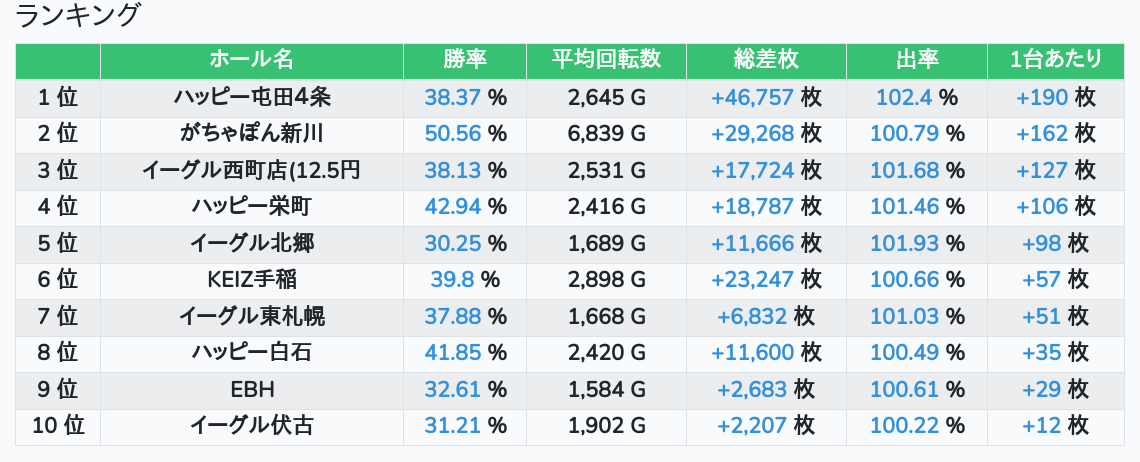Select the EBH hall name
Viewport: 1140px width, 462px height.
point(252,389)
